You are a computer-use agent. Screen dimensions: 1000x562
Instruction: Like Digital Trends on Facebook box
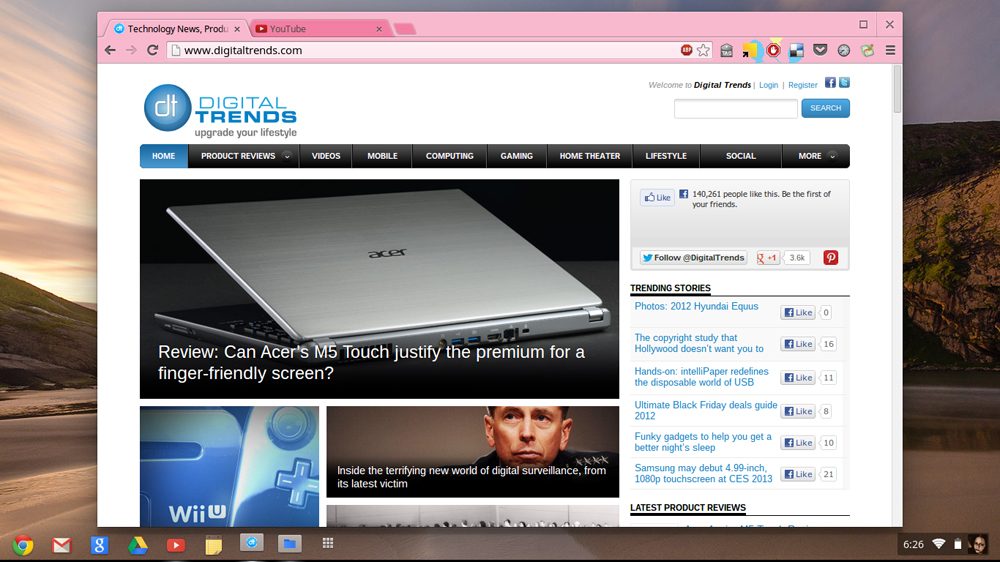(x=658, y=197)
